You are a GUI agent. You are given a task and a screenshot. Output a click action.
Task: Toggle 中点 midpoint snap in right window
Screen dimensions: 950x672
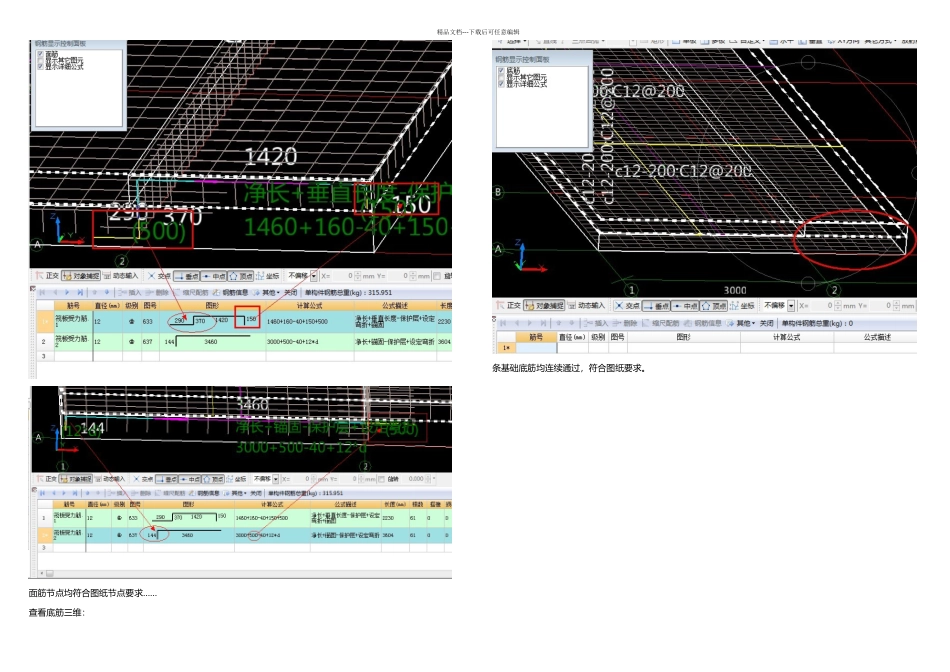click(685, 305)
